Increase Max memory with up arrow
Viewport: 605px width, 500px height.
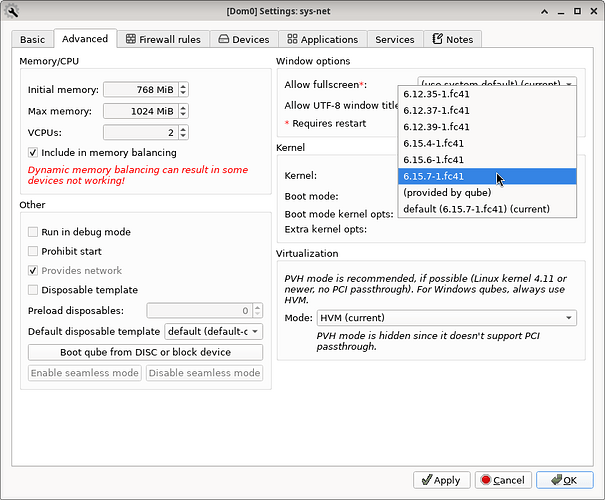click(x=183, y=108)
